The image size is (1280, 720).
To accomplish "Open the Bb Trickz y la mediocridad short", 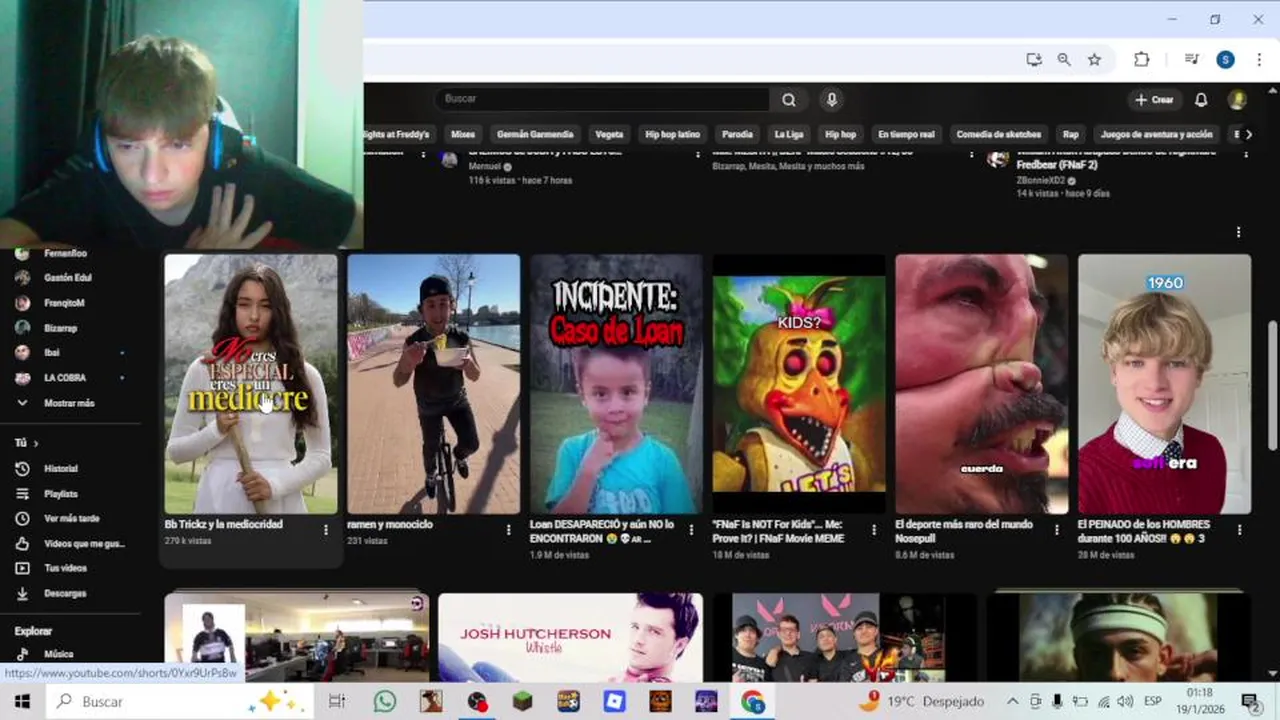I will point(251,384).
